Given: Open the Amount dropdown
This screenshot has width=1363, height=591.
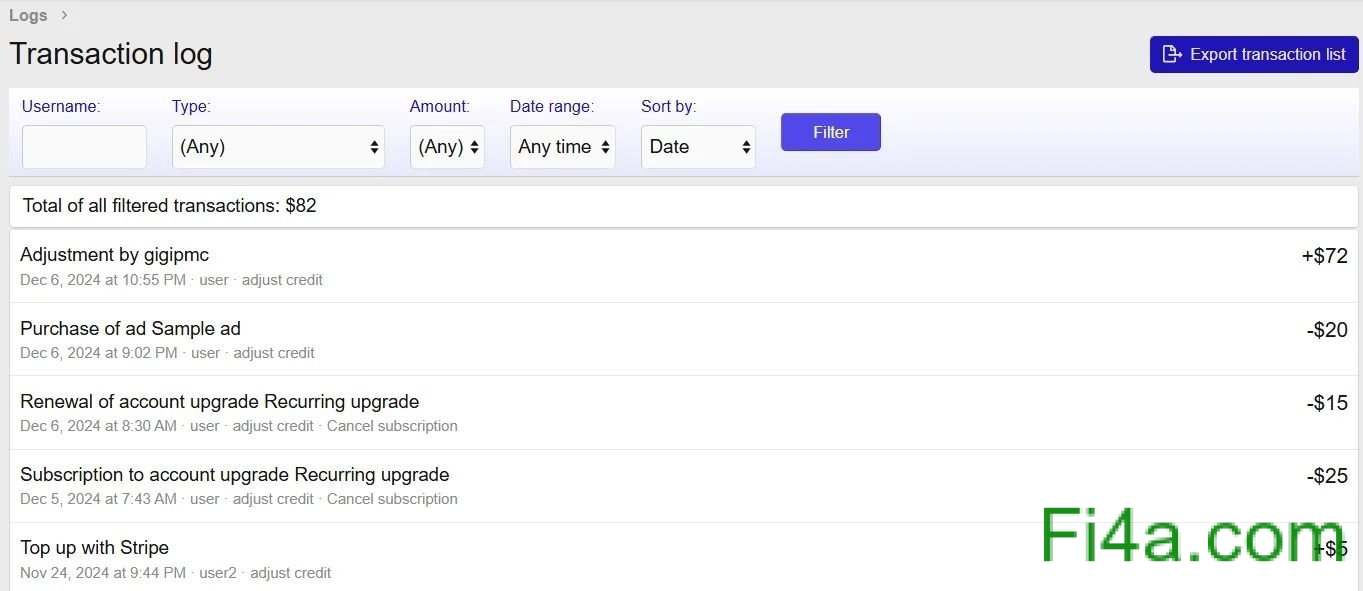Looking at the screenshot, I should coord(447,147).
